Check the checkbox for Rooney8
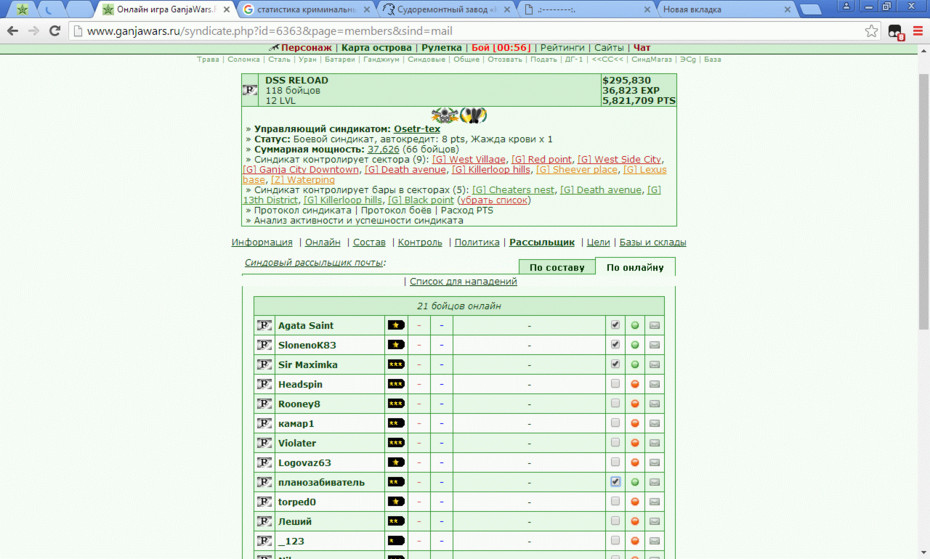 coord(615,403)
